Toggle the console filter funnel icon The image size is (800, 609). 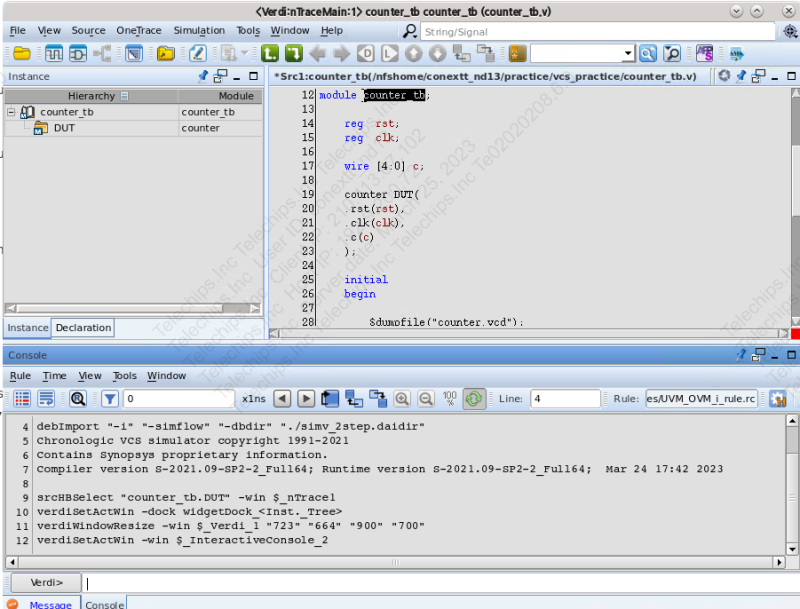tap(110, 398)
